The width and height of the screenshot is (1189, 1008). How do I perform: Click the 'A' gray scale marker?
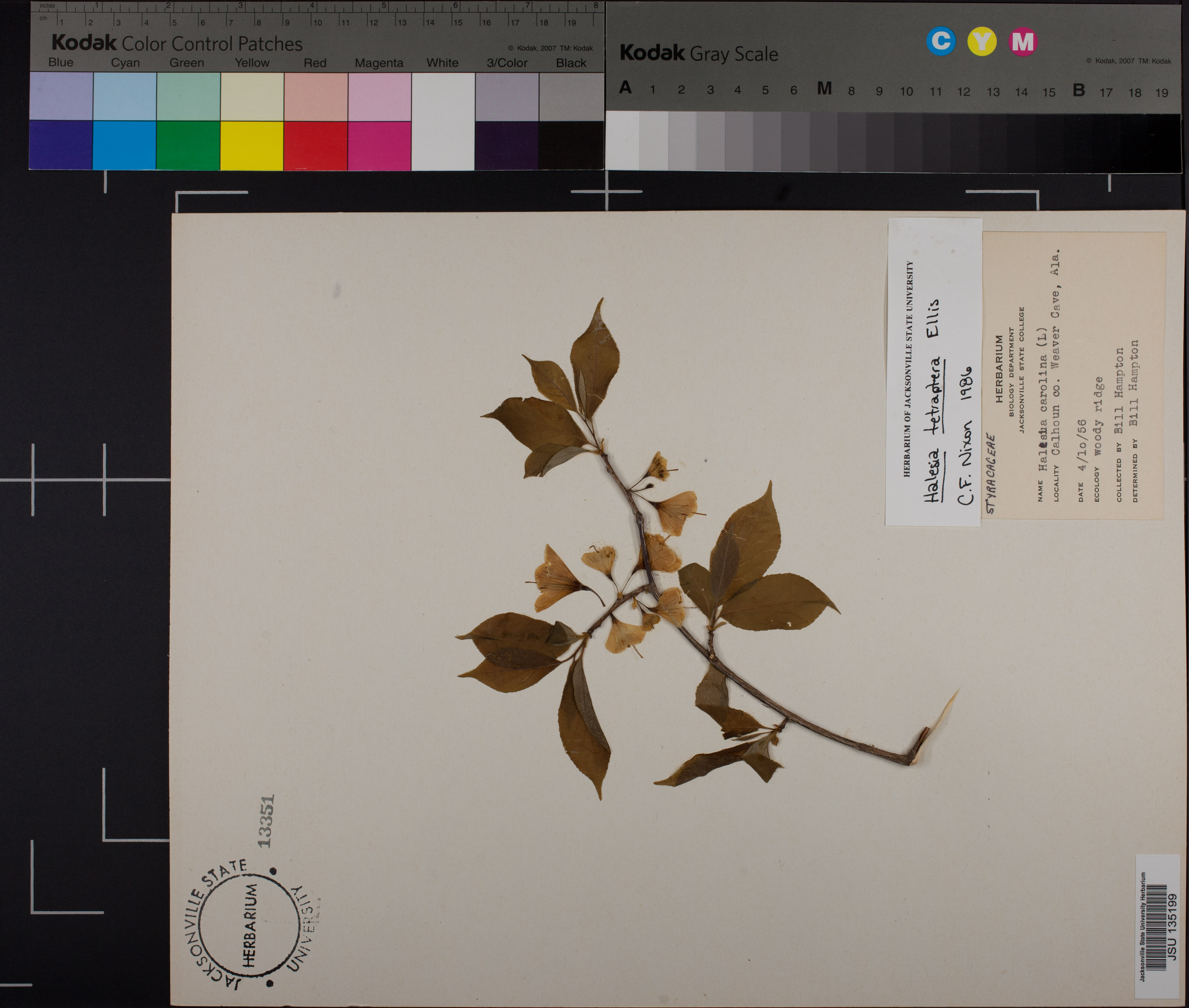coord(626,87)
